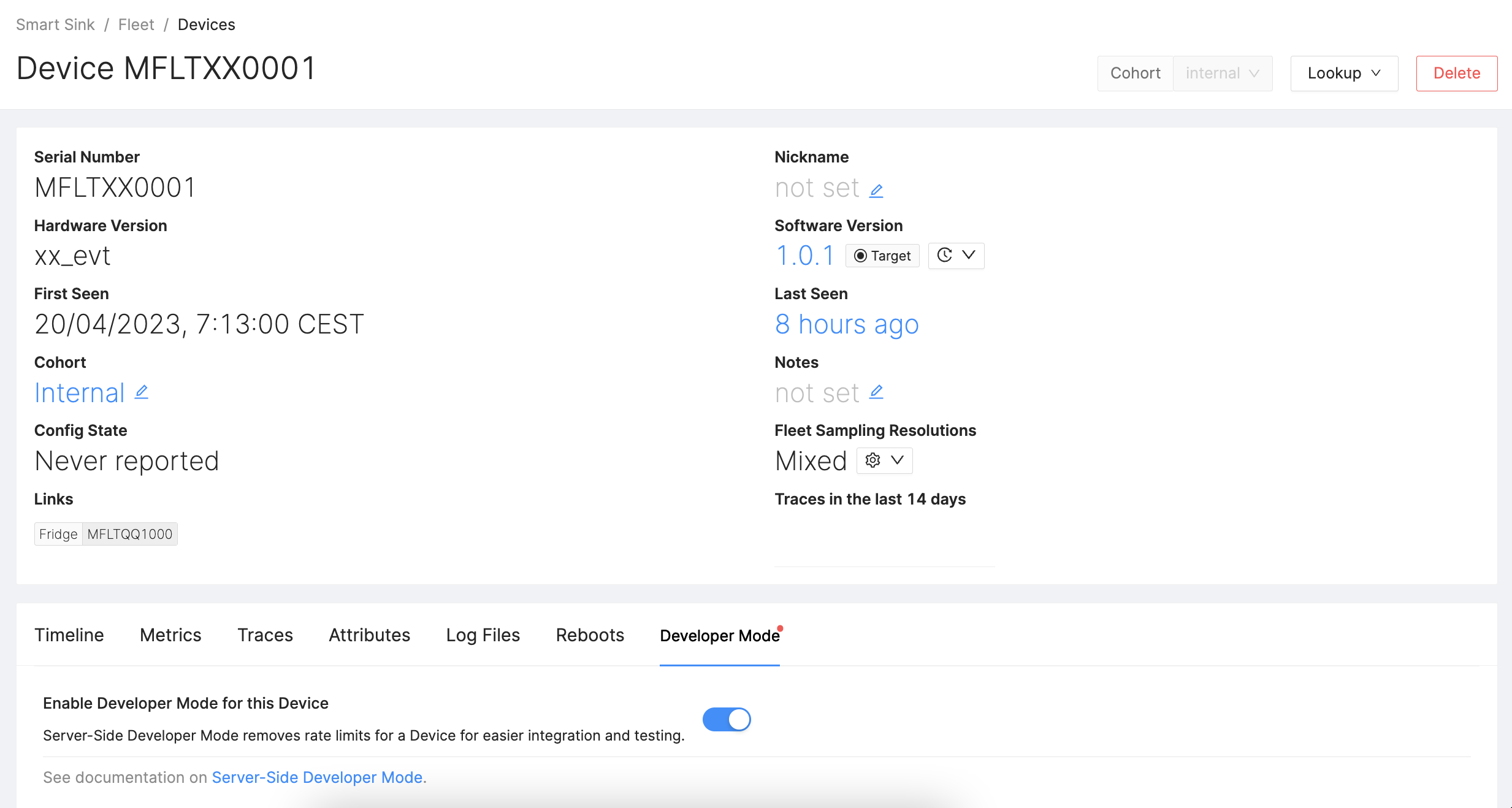Open Server-Side Developer Mode documentation link
Viewport: 1512px width, 808px height.
[317, 777]
